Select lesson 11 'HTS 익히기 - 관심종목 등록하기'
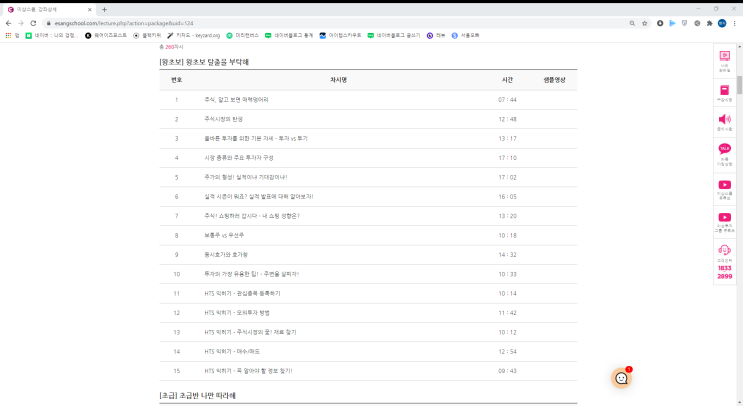Screen dimensions: 743x406 [242, 294]
